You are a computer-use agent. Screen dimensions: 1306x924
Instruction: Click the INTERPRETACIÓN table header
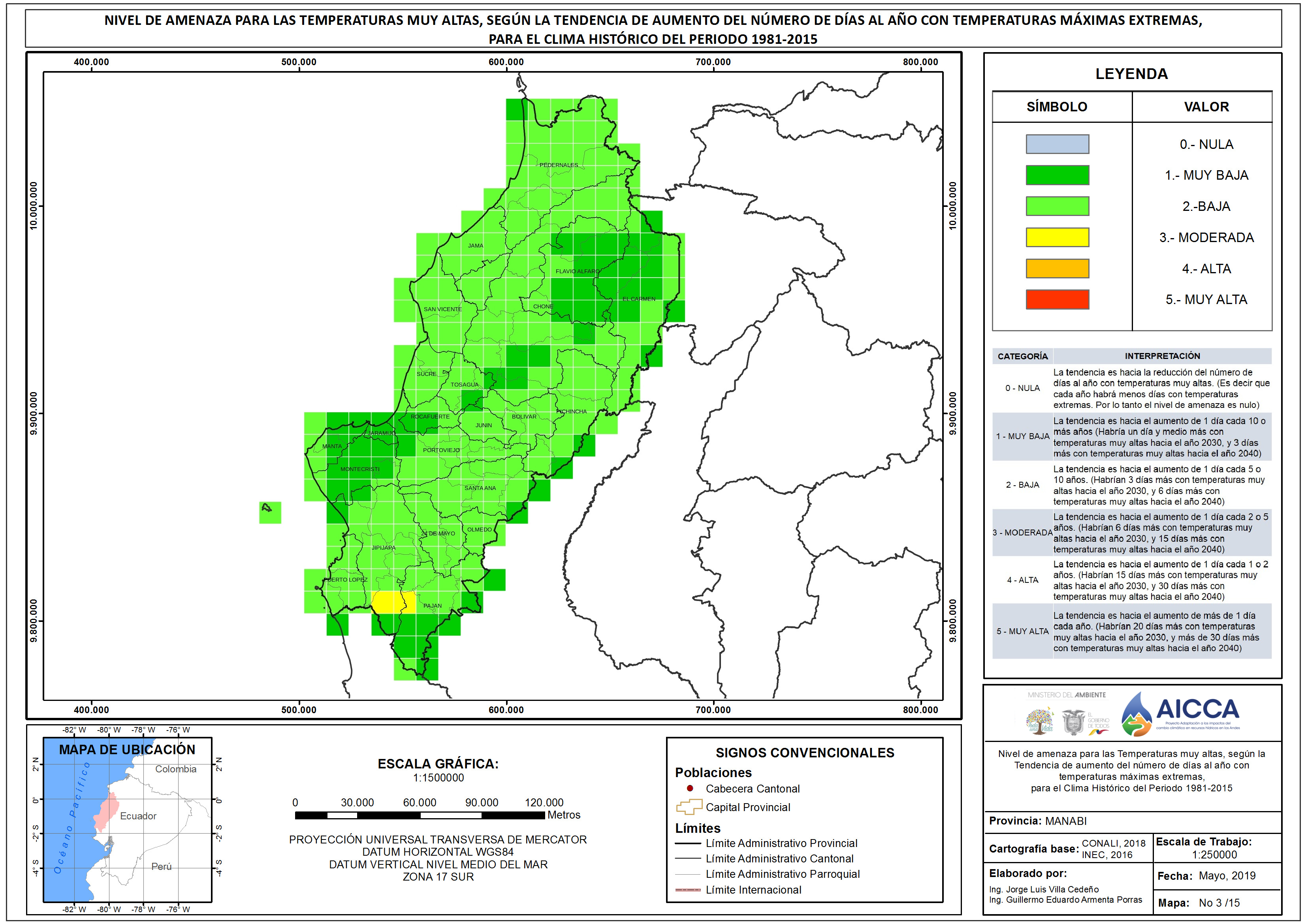(1162, 356)
